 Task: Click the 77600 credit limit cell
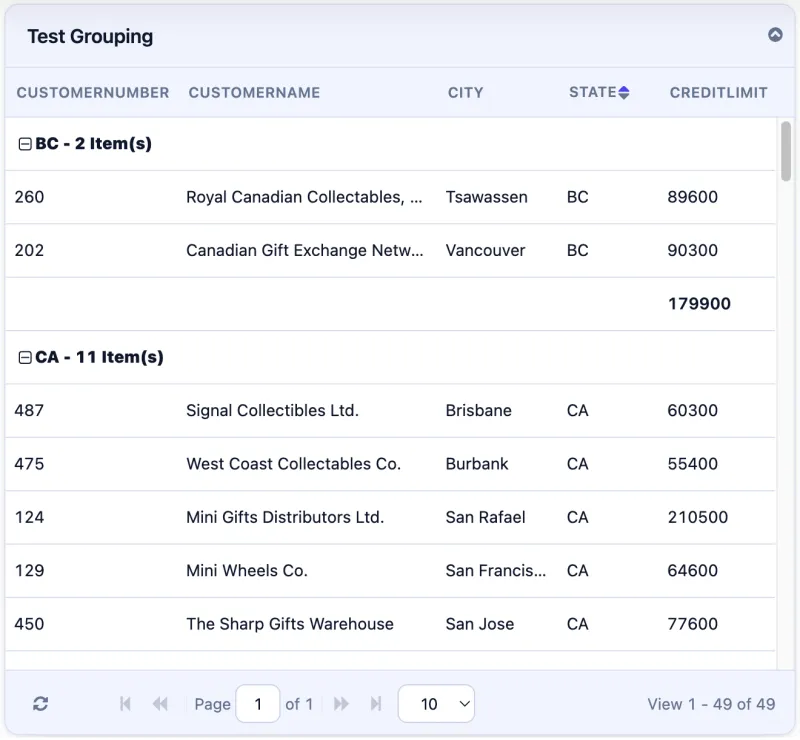click(x=692, y=624)
